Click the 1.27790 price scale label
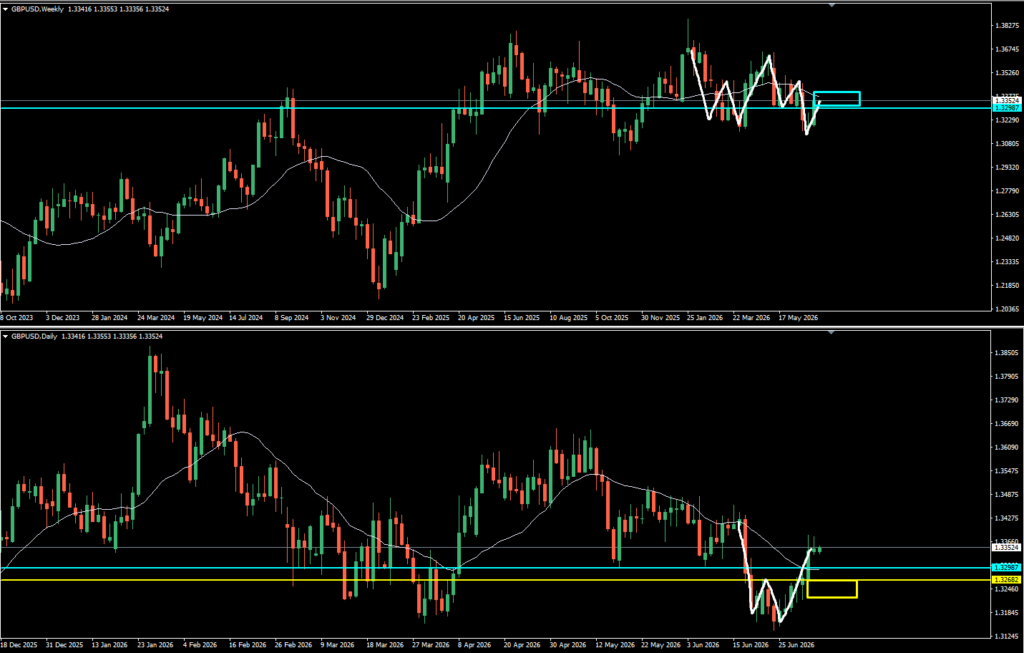This screenshot has height=653, width=1024. (x=1007, y=191)
